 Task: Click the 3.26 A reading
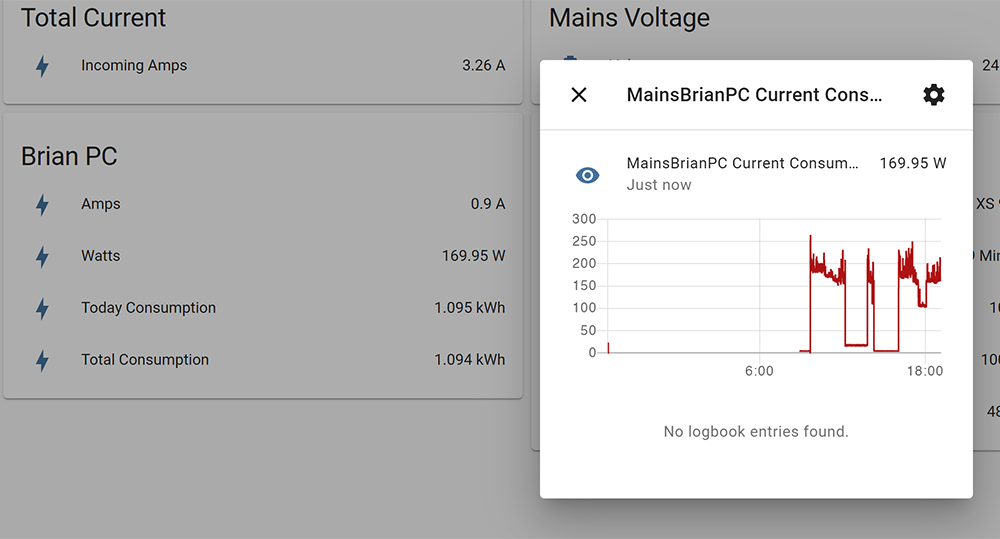tap(483, 66)
